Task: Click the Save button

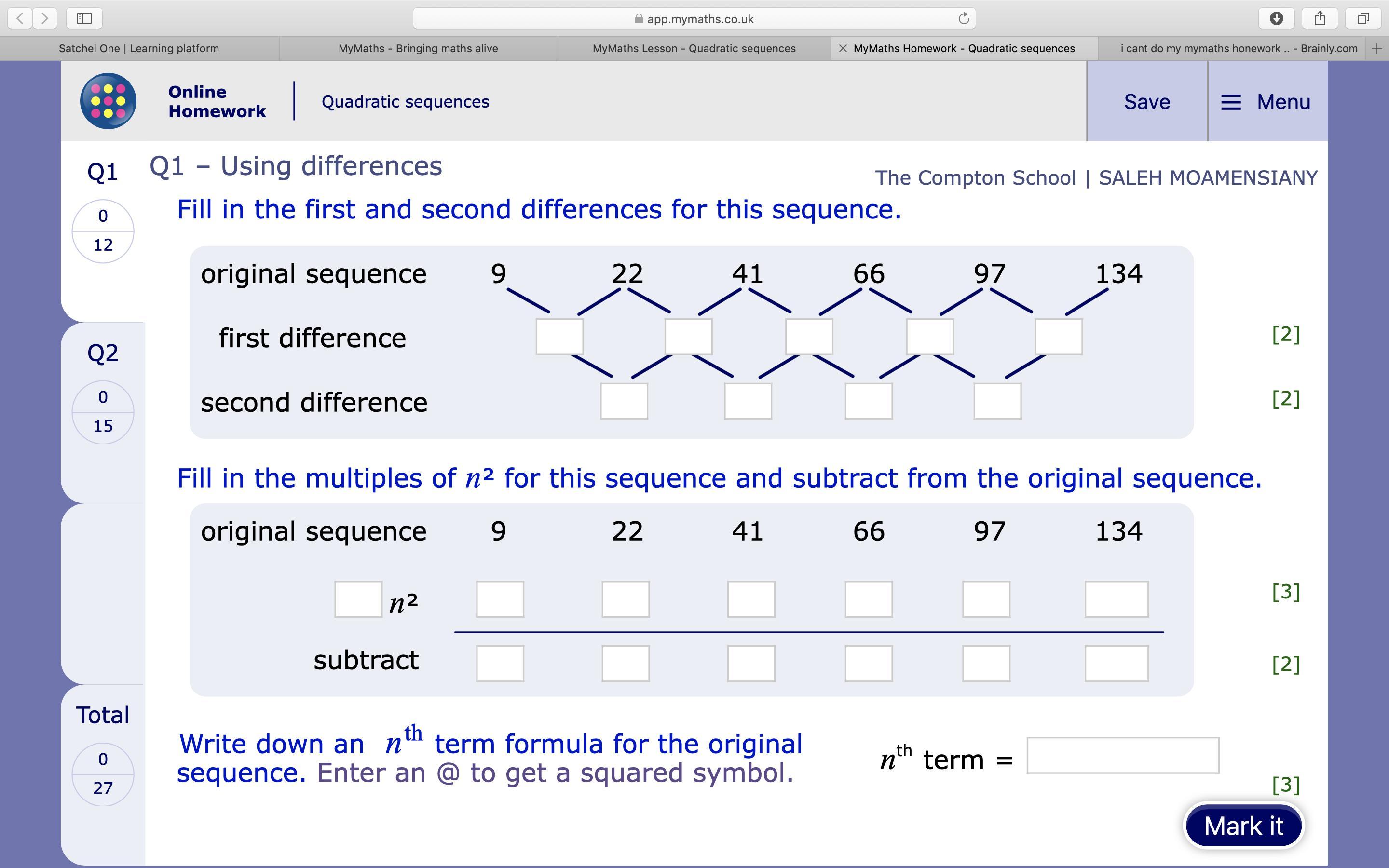Action: click(x=1146, y=102)
